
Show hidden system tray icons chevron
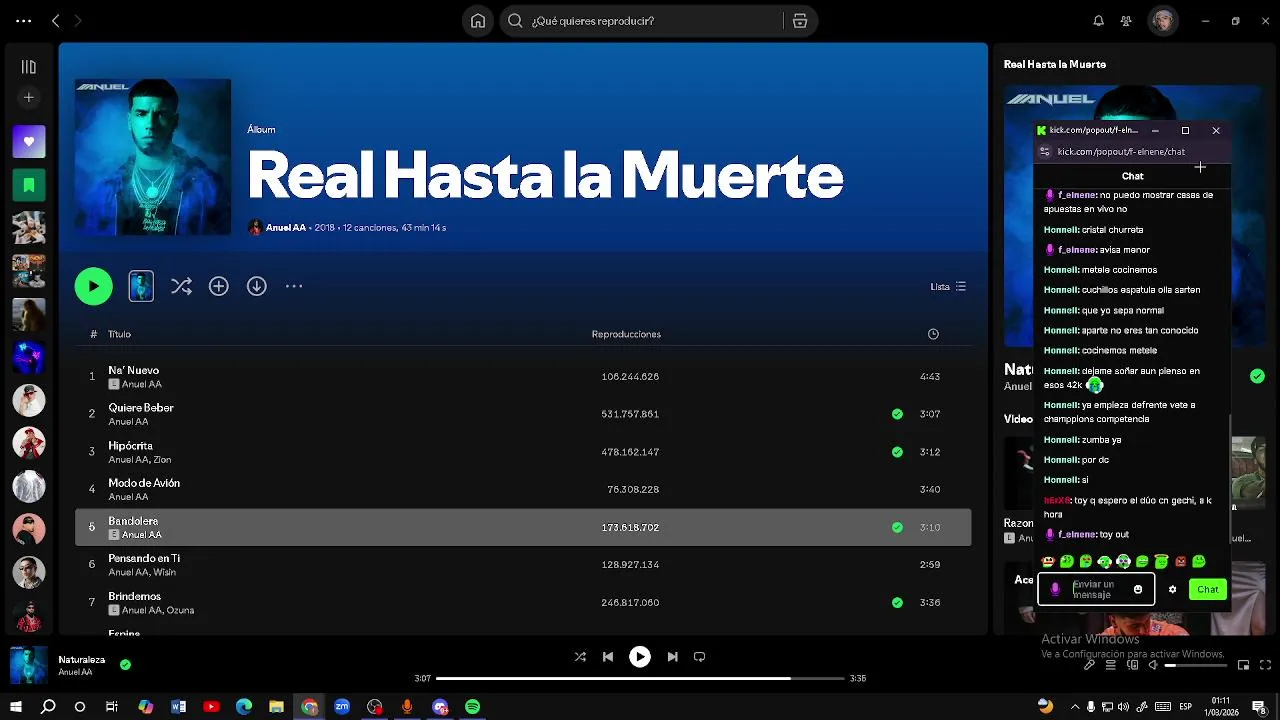[x=1075, y=707]
